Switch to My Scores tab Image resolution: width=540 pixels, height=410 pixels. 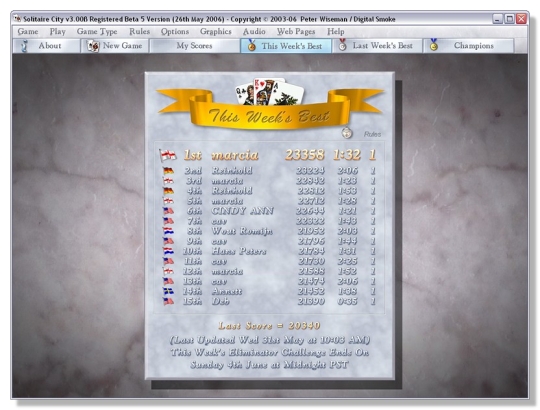click(x=195, y=46)
